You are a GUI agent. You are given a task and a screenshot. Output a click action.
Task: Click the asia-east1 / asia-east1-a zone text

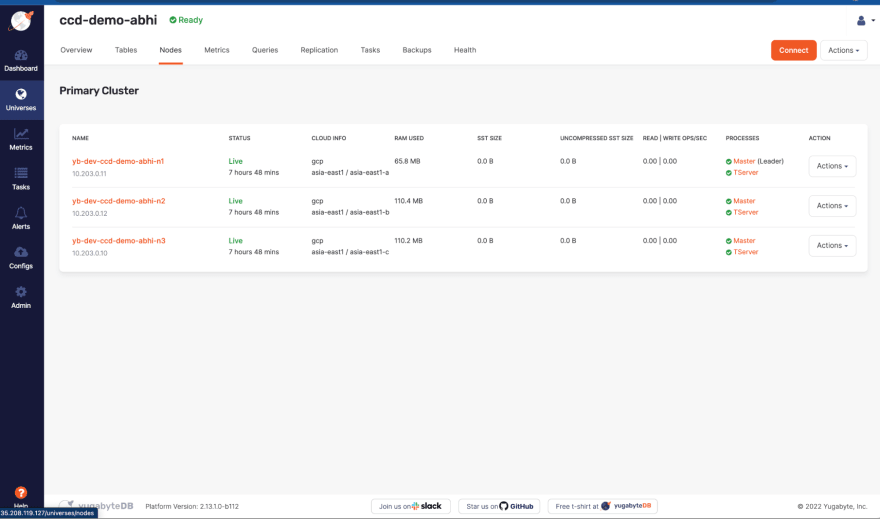[350, 173]
